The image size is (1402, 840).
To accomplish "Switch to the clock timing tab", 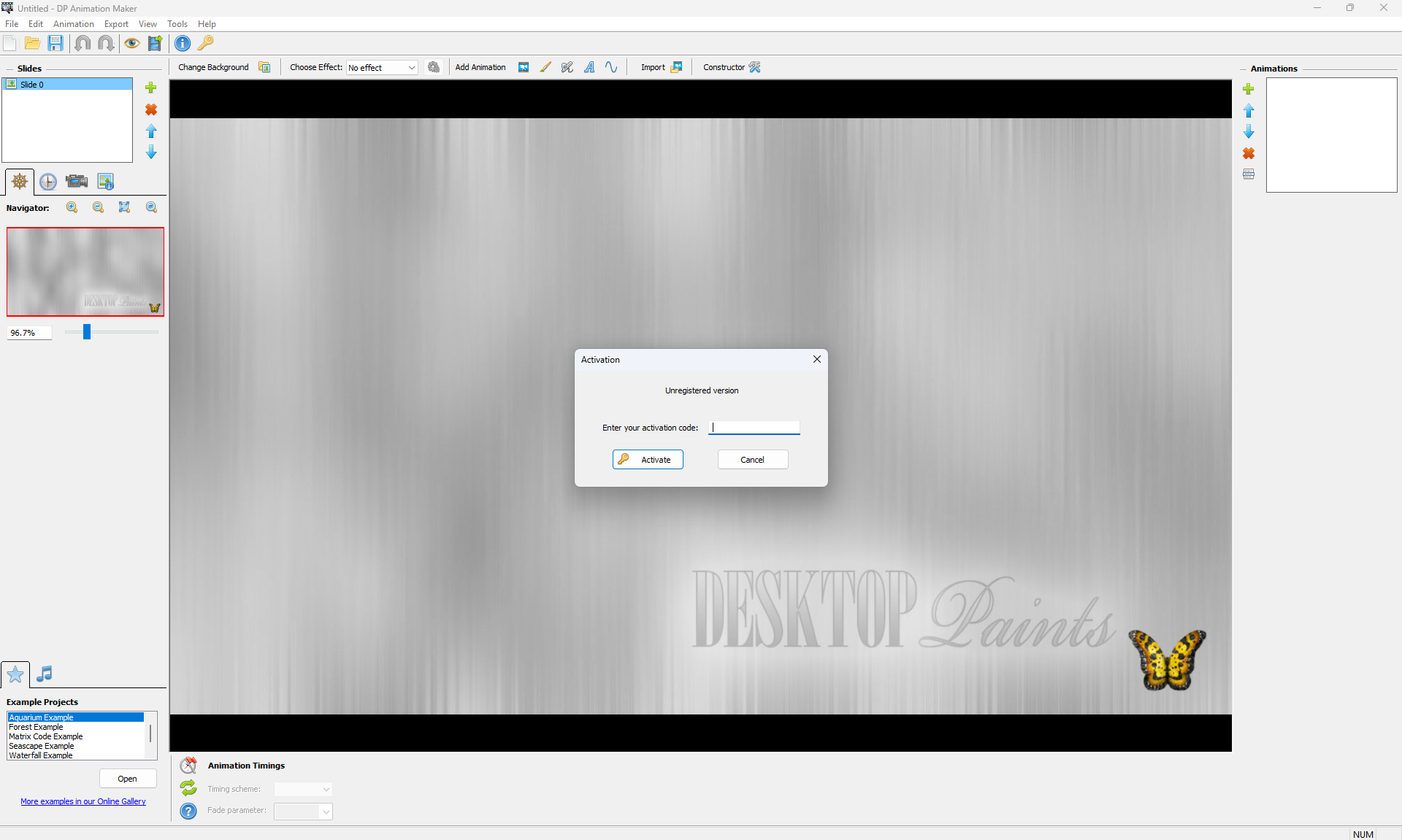I will (48, 182).
